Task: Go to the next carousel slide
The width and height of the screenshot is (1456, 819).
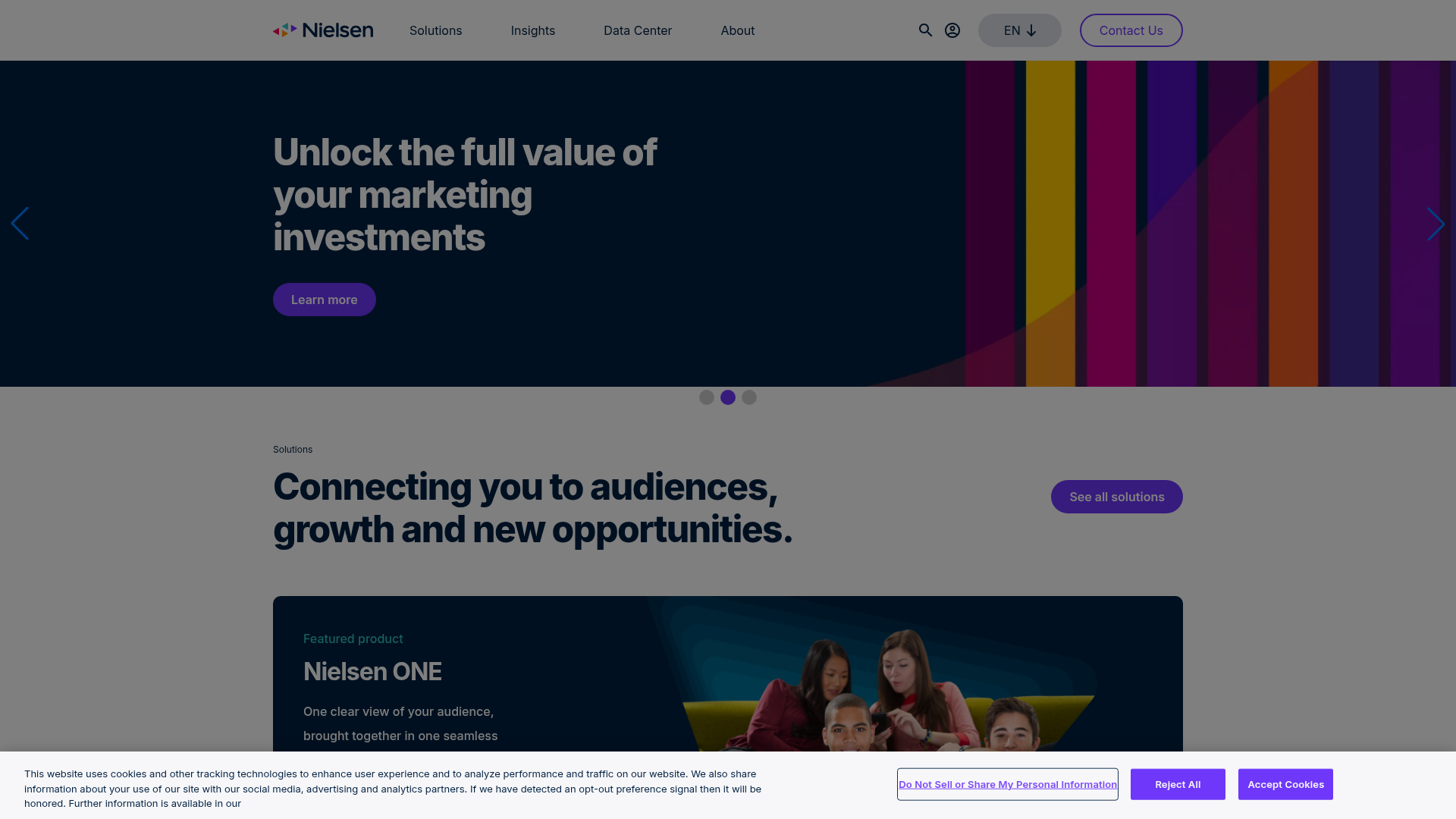Action: coord(1436,224)
